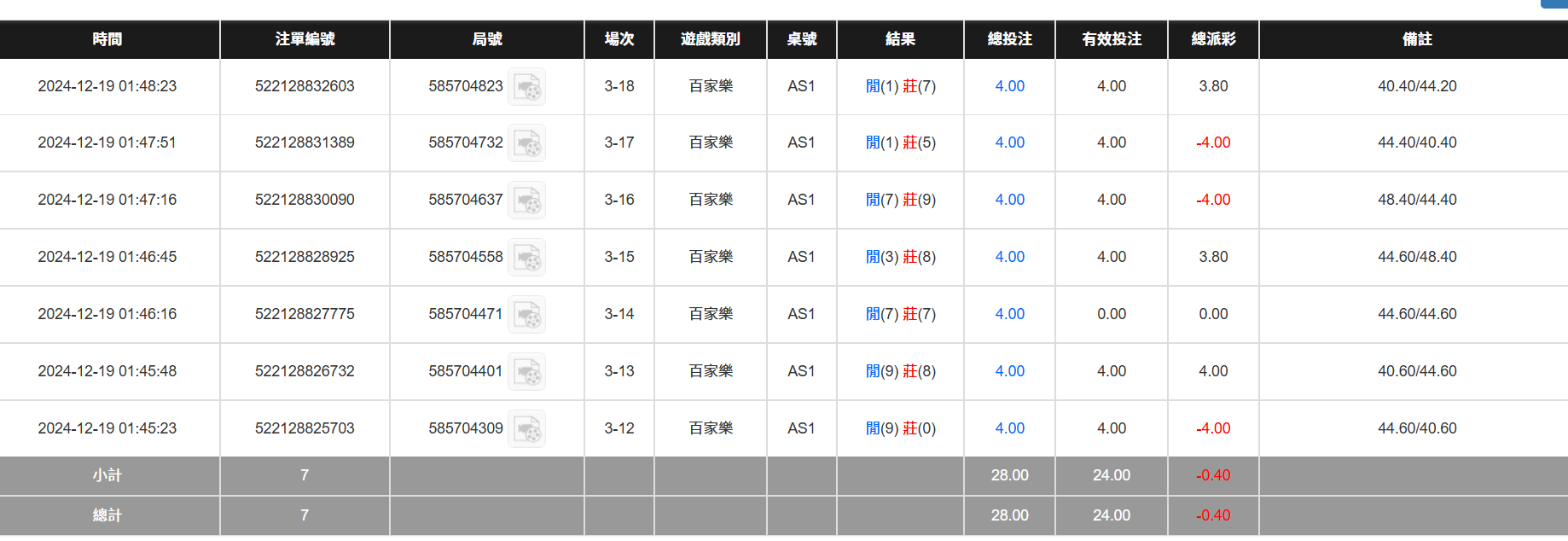The height and width of the screenshot is (541, 1568).
Task: Select the 遊戲類別 column header
Action: click(710, 39)
